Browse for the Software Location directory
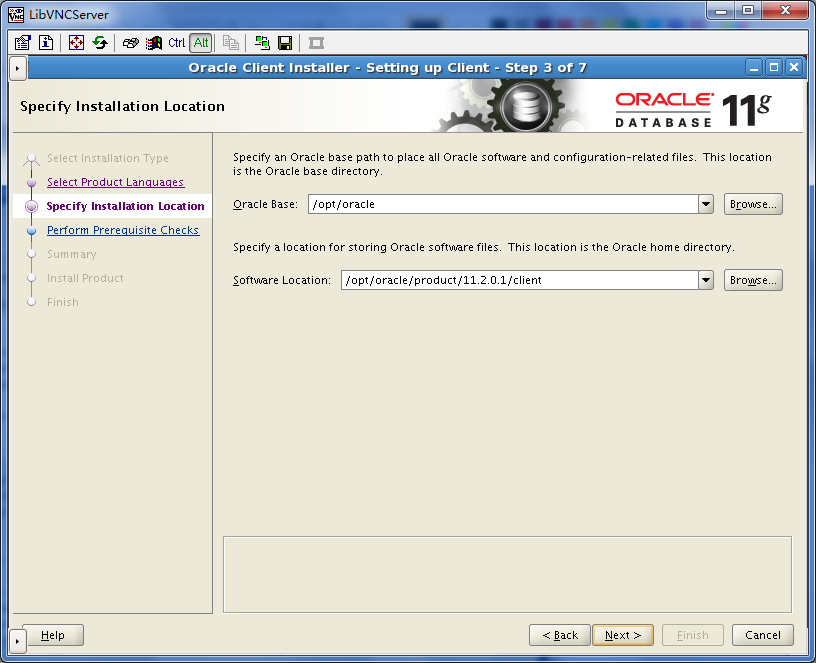Viewport: 816px width, 663px height. [753, 280]
